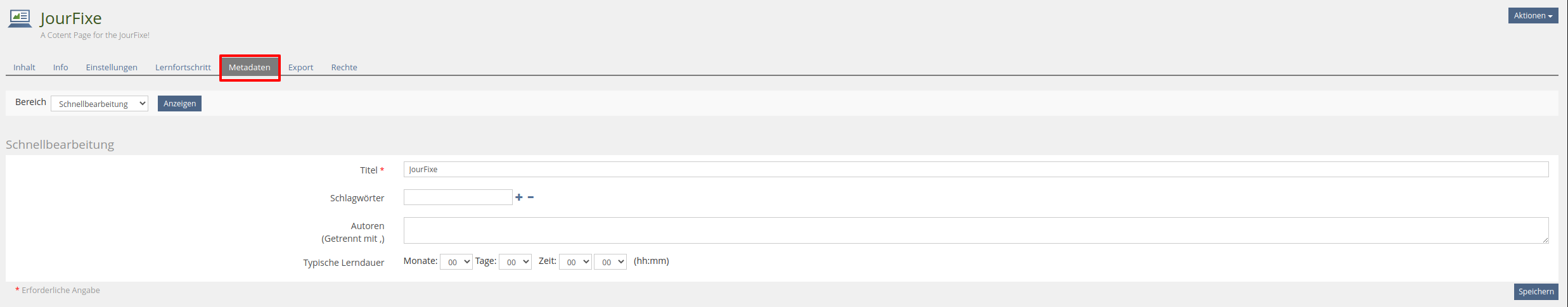Switch to the Inhalt tab
Screen dimensions: 1568x307
[x=24, y=68]
